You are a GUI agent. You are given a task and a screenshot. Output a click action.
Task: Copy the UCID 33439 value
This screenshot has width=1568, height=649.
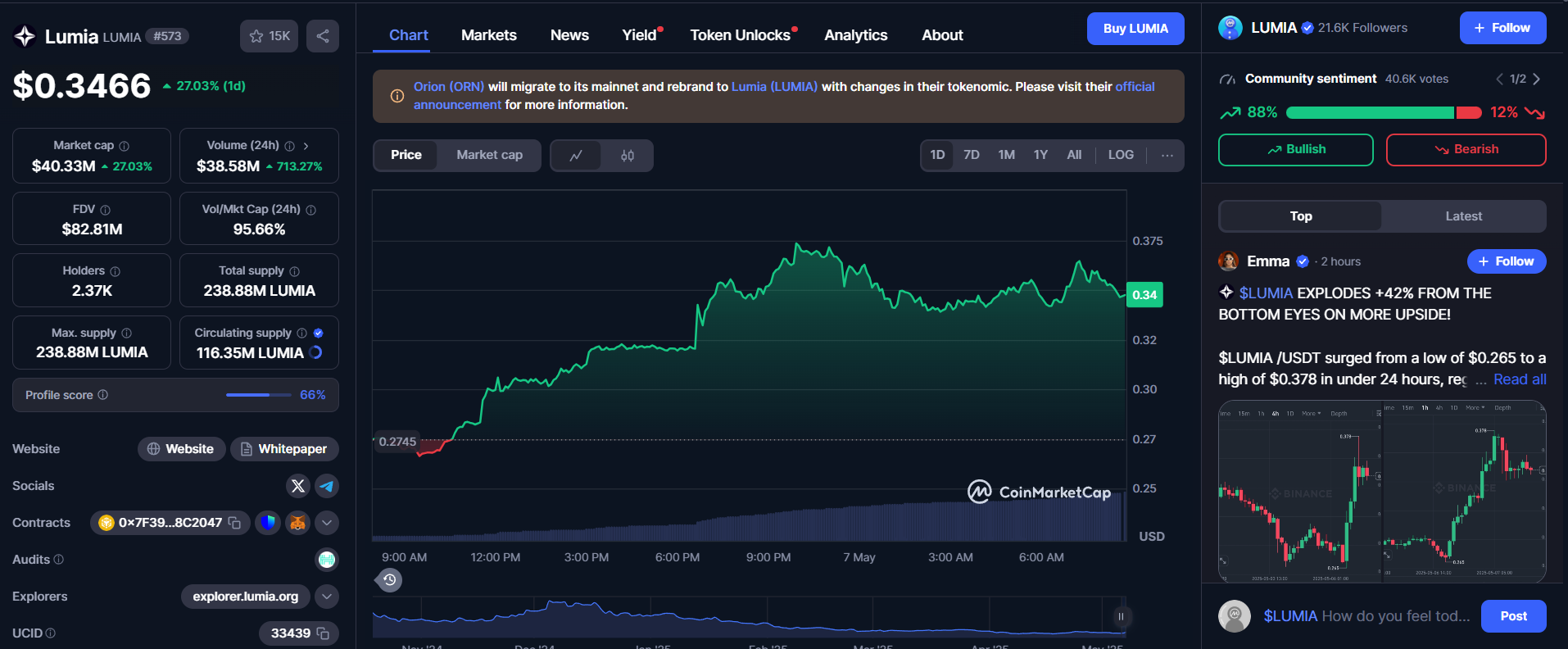pyautogui.click(x=323, y=633)
